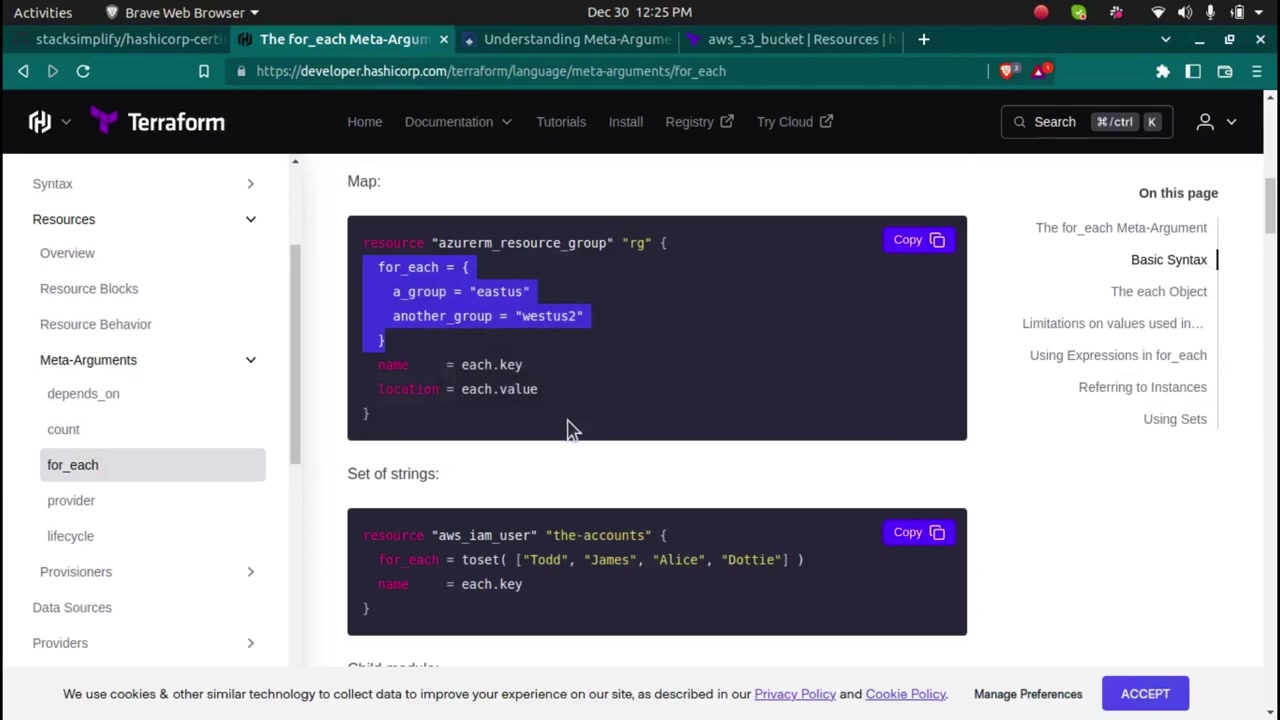Go to the Home nav link
The image size is (1280, 720).
pyautogui.click(x=365, y=122)
